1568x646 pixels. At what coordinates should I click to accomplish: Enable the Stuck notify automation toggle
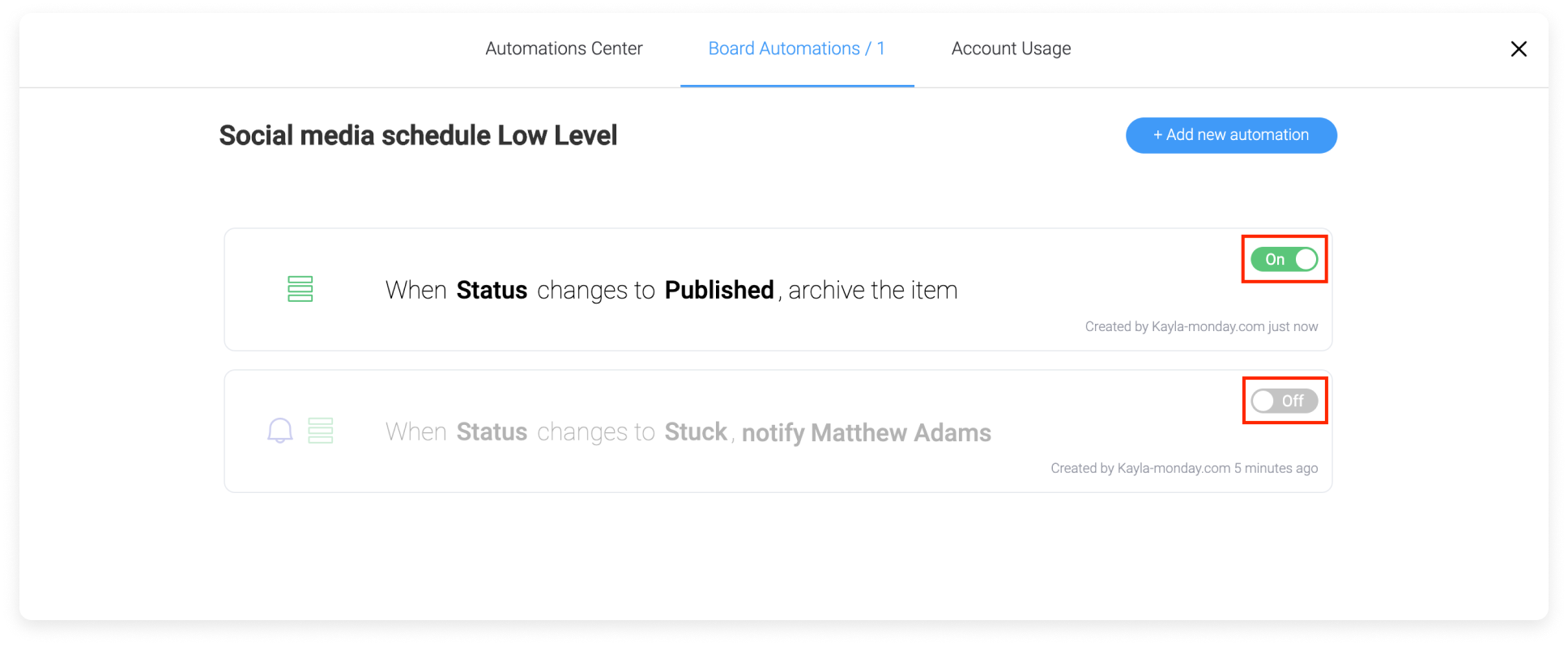pos(1284,401)
